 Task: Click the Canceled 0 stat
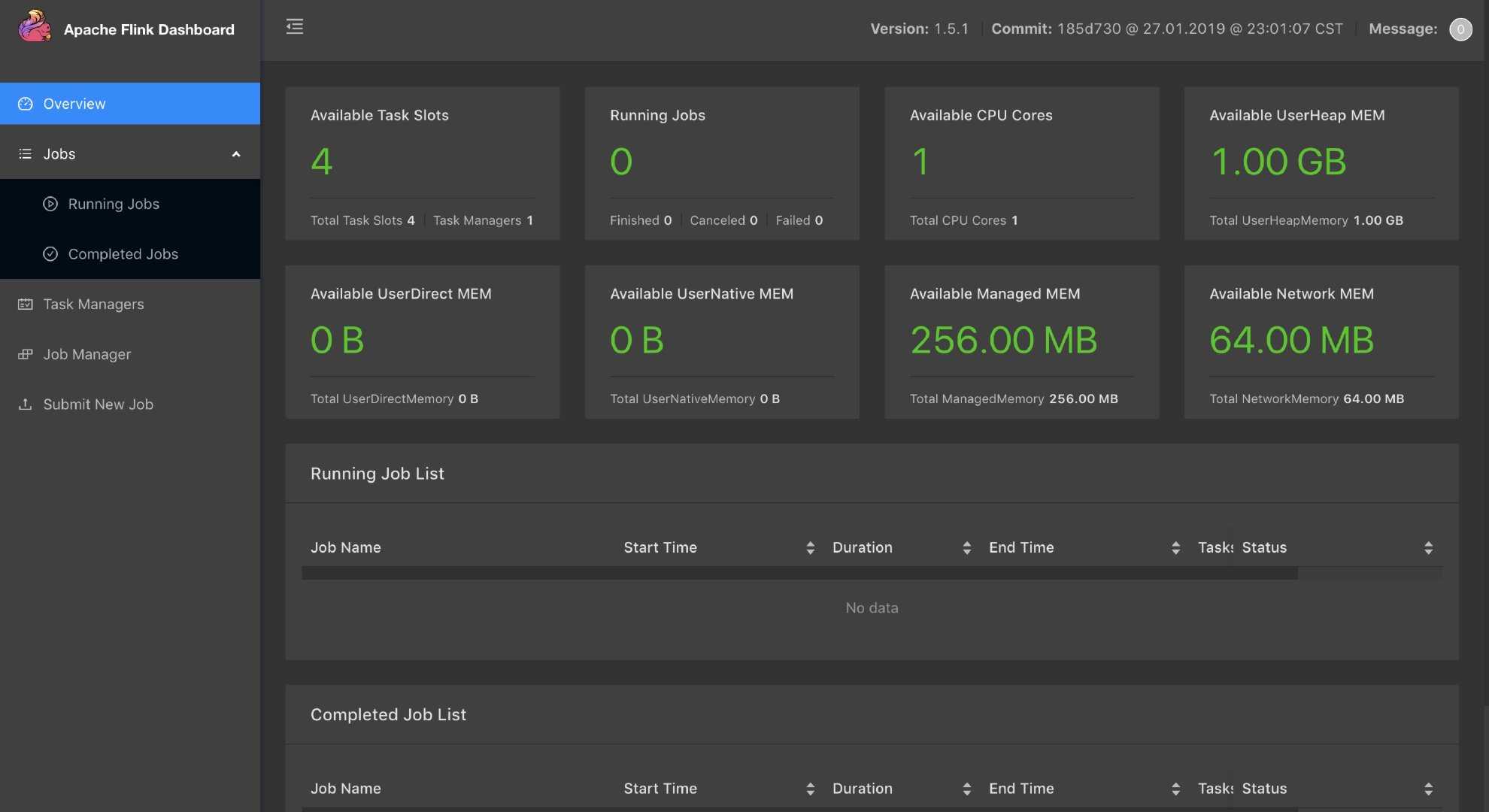[723, 220]
